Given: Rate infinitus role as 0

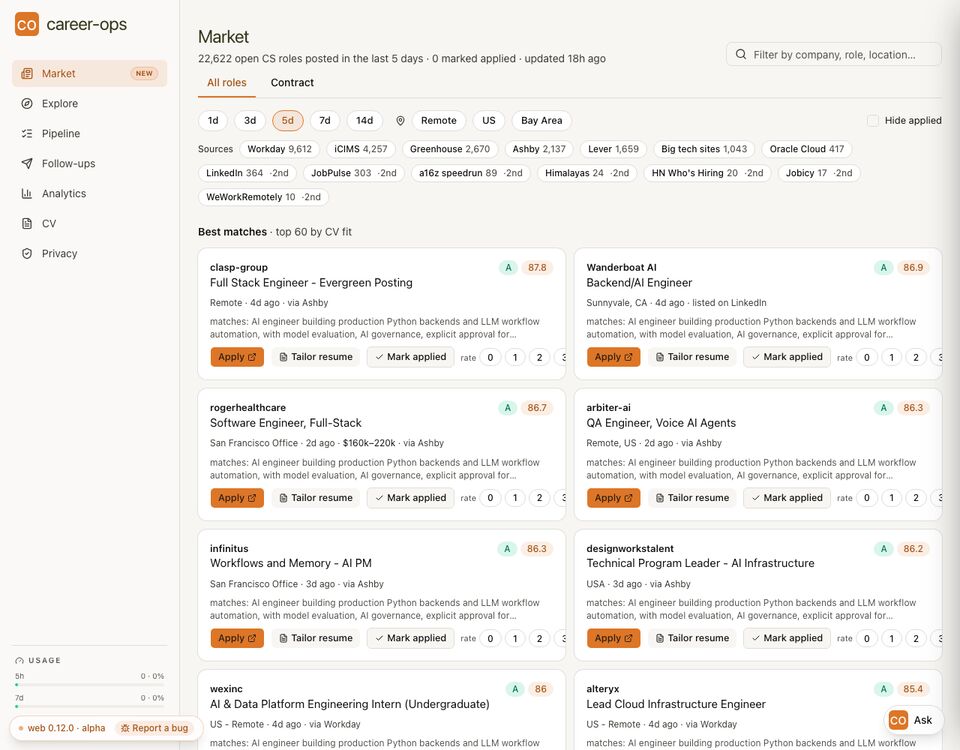Looking at the screenshot, I should click(490, 639).
